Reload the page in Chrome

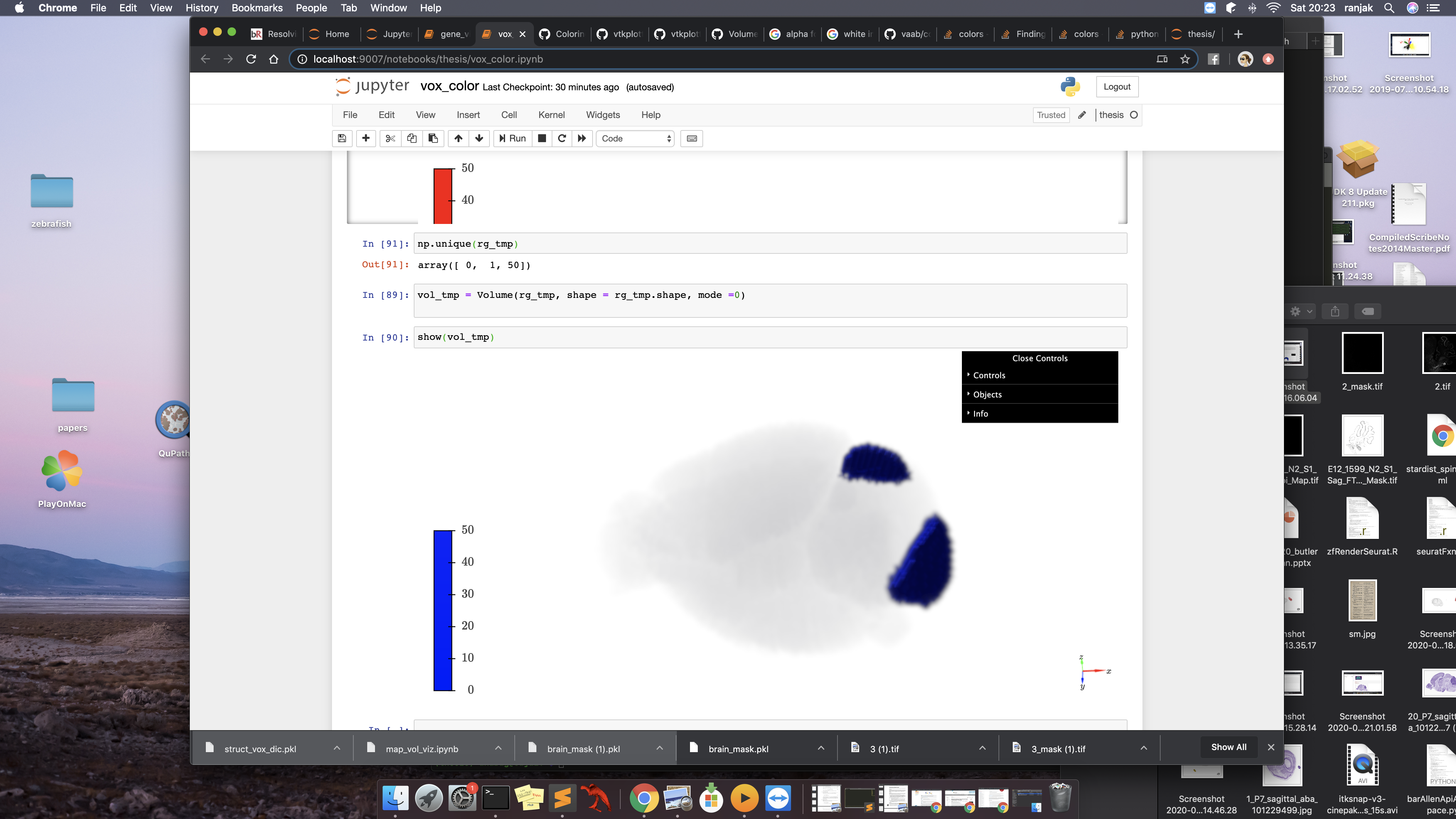click(251, 59)
